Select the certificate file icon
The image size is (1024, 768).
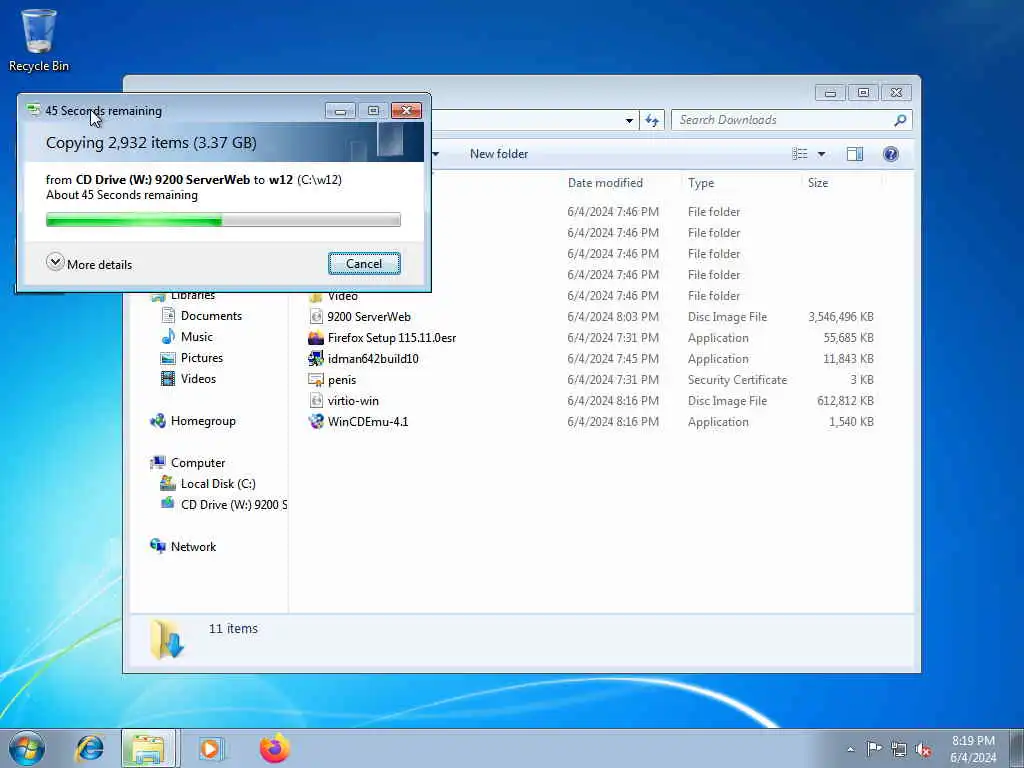point(316,379)
